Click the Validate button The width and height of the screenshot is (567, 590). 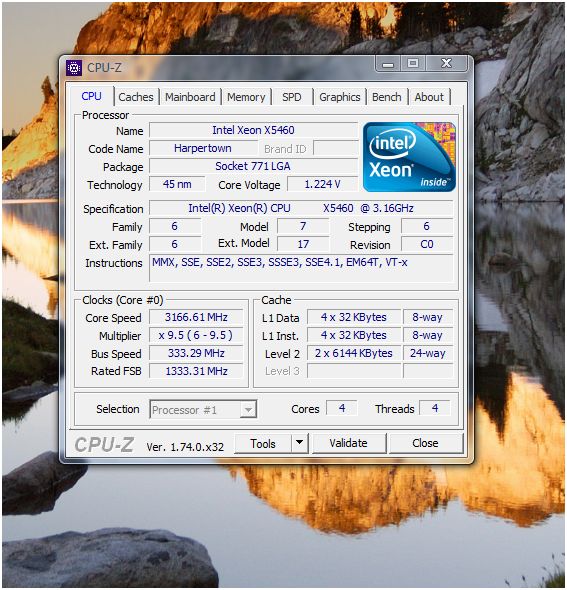point(348,443)
